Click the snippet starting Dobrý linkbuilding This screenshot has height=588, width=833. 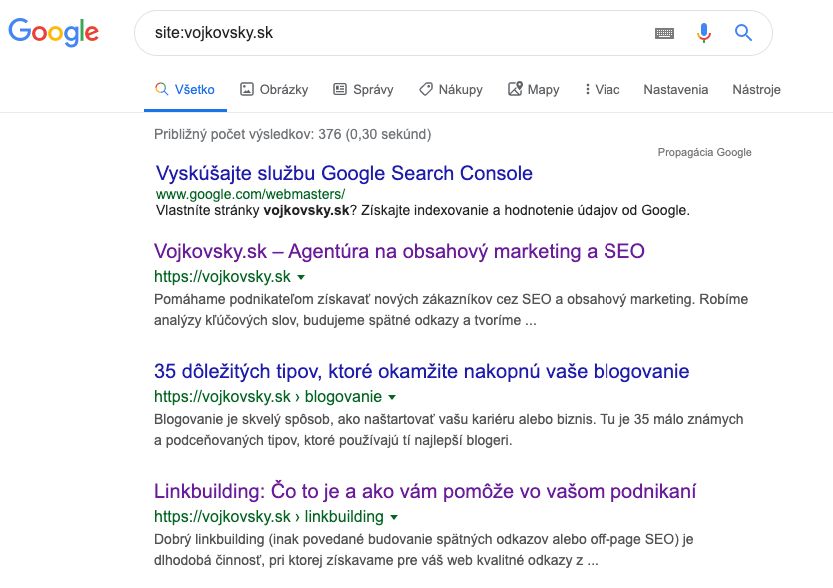coord(423,550)
